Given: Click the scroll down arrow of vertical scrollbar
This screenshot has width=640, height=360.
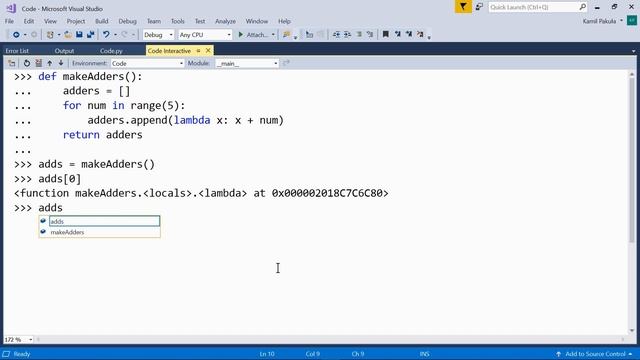Looking at the screenshot, I should click(632, 331).
